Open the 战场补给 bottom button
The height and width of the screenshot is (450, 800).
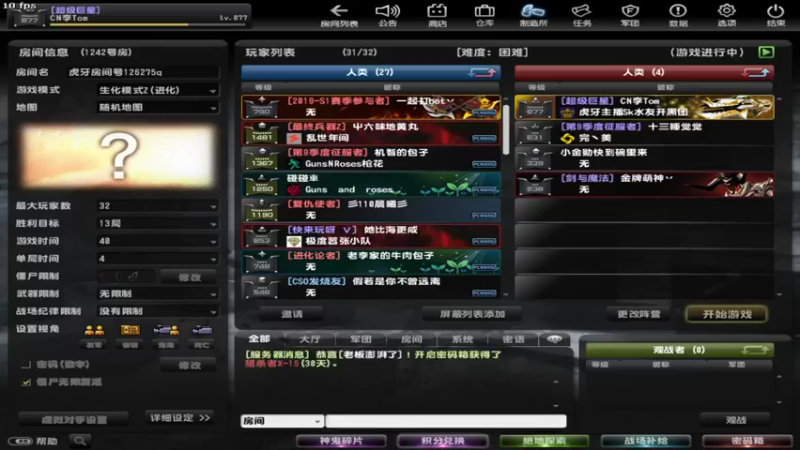645,441
